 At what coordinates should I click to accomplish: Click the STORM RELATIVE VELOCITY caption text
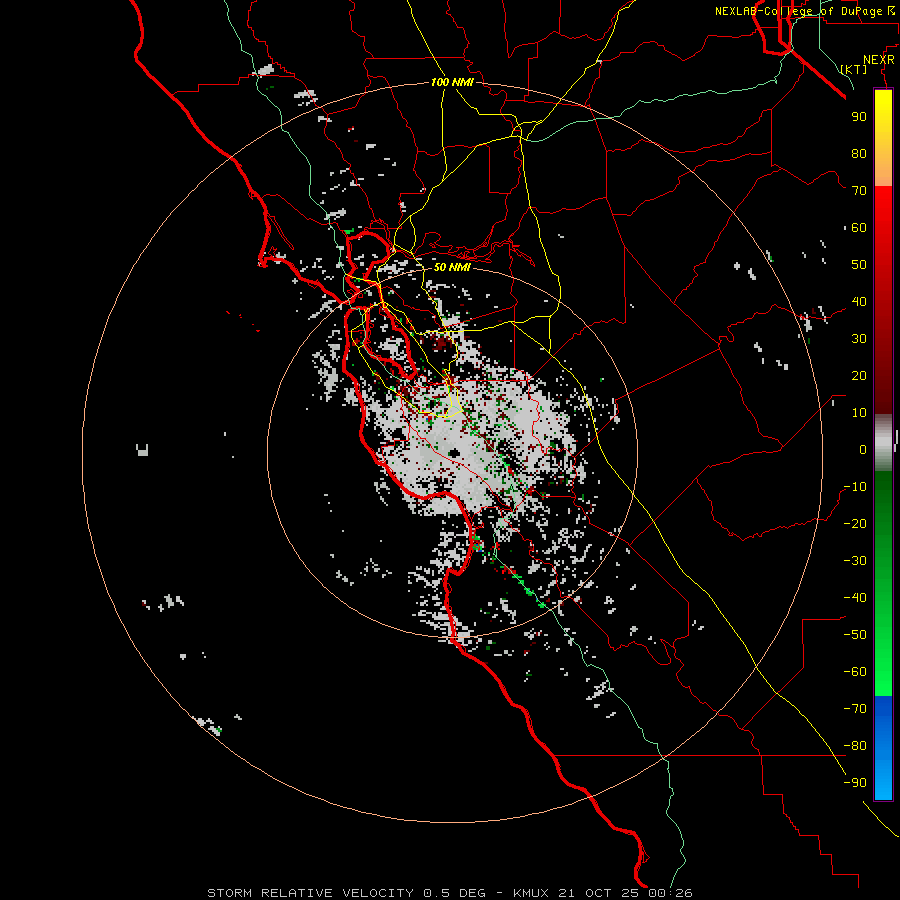(310, 893)
